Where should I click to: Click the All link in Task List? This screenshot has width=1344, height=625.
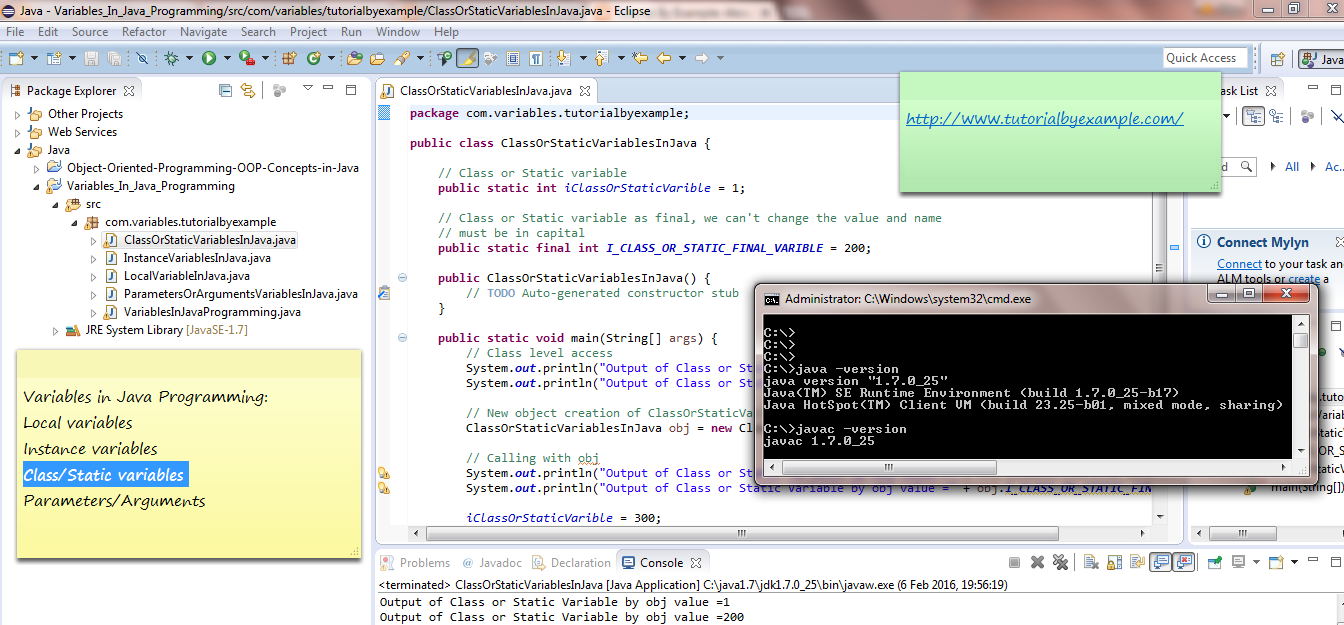click(x=1292, y=166)
